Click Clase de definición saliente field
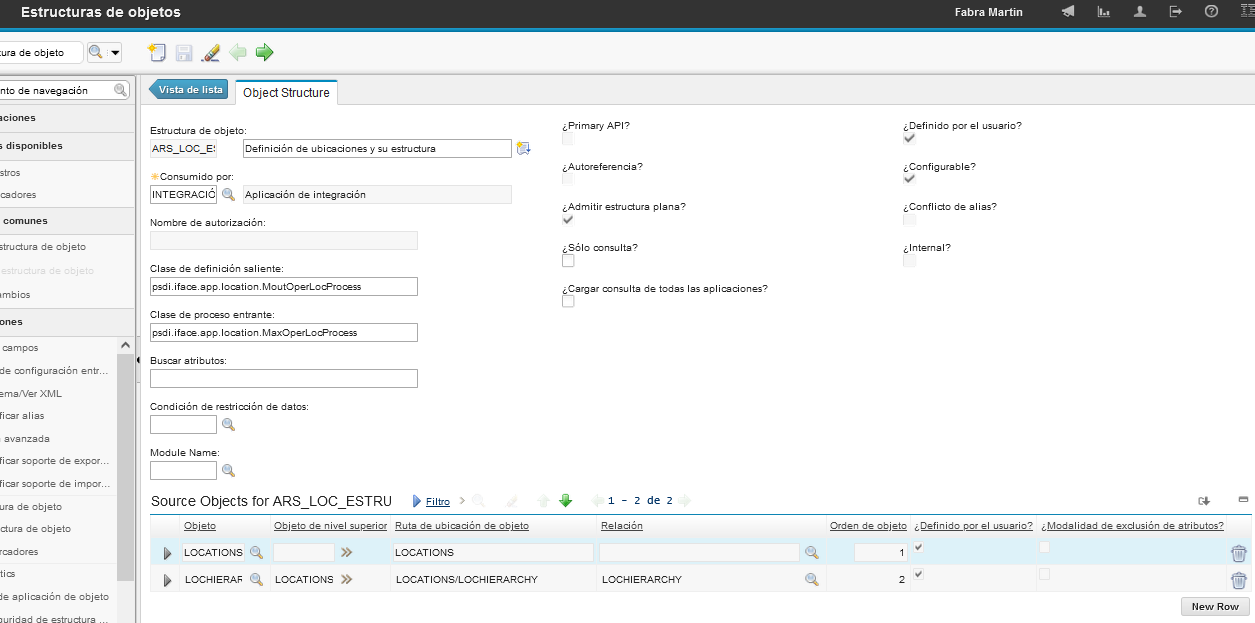This screenshot has width=1255, height=623. (284, 287)
